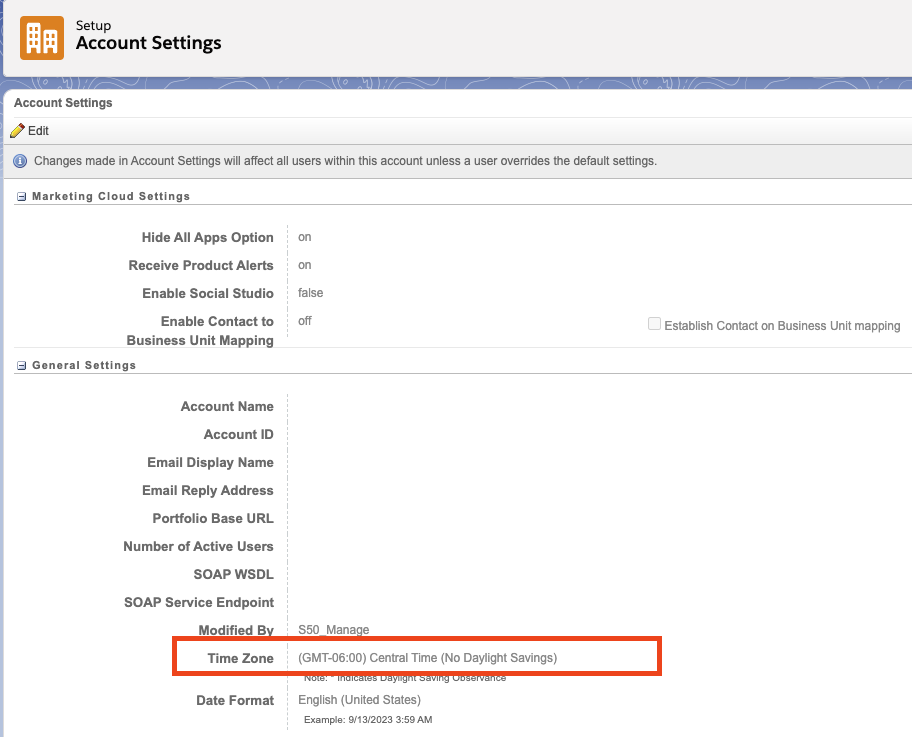Viewport: 912px width, 737px height.
Task: Click the Hide All Apps Option 'on' value
Action: pyautogui.click(x=305, y=237)
